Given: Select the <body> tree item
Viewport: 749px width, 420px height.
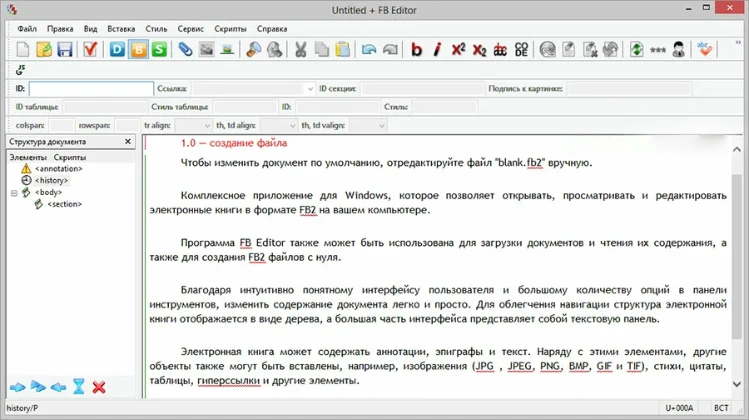Looking at the screenshot, I should click(x=48, y=192).
